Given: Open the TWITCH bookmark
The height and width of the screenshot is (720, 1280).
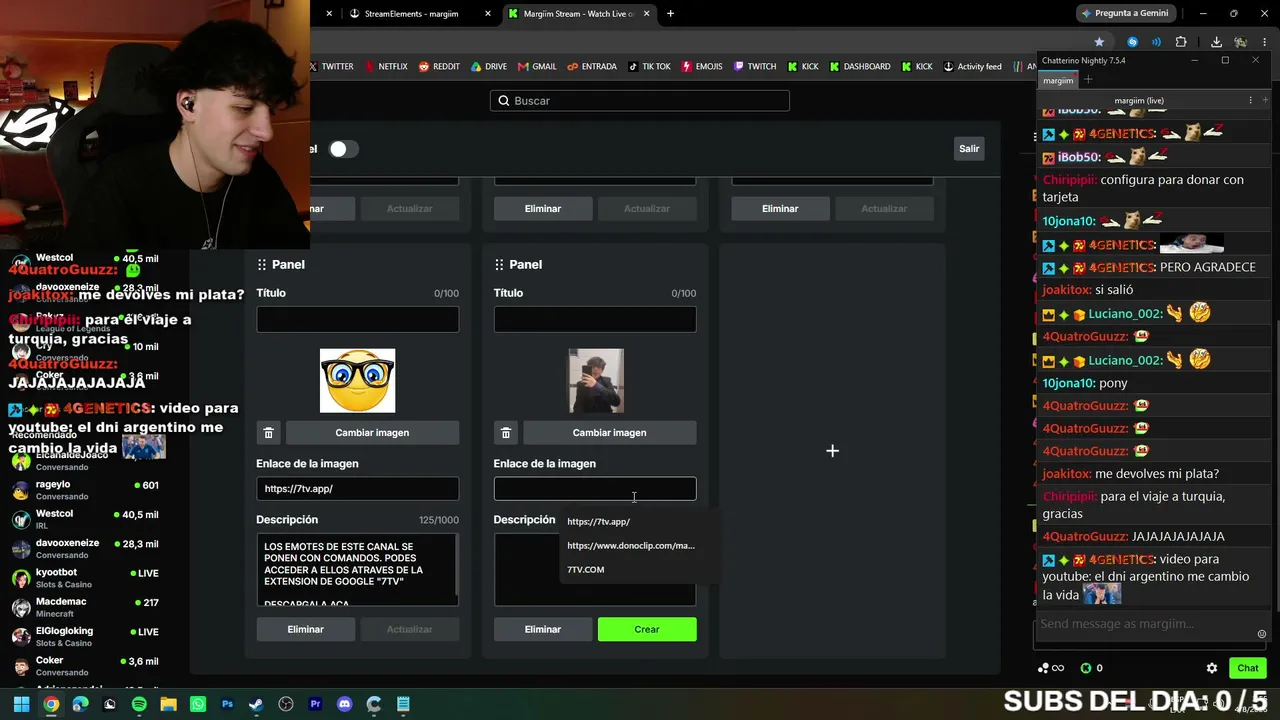Looking at the screenshot, I should tap(755, 66).
